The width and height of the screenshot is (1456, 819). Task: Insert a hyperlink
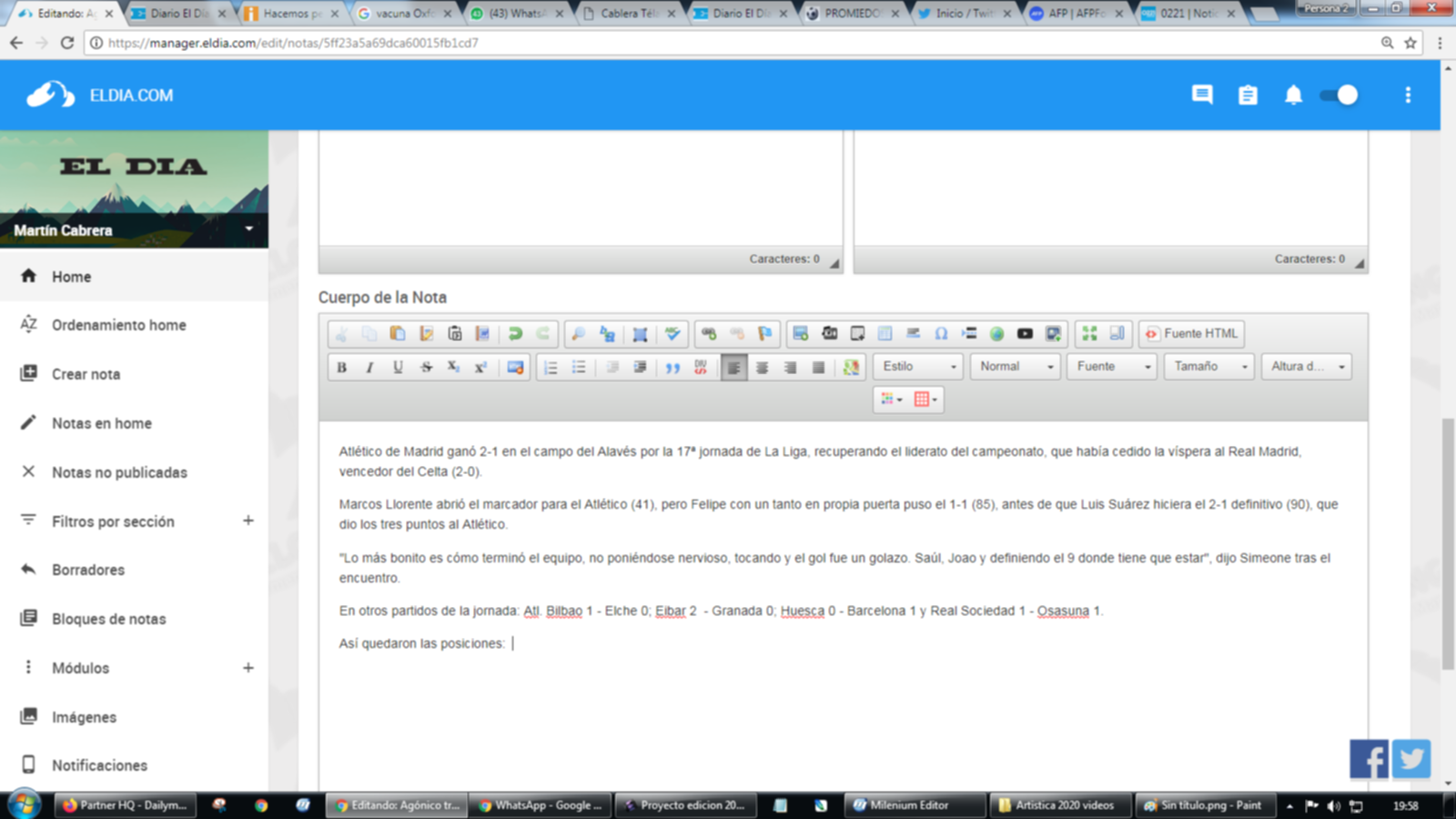709,334
